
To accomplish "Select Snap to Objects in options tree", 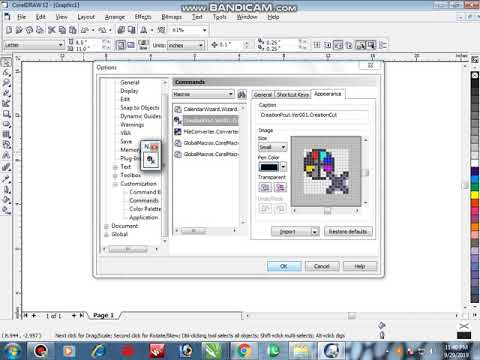I will point(140,108).
